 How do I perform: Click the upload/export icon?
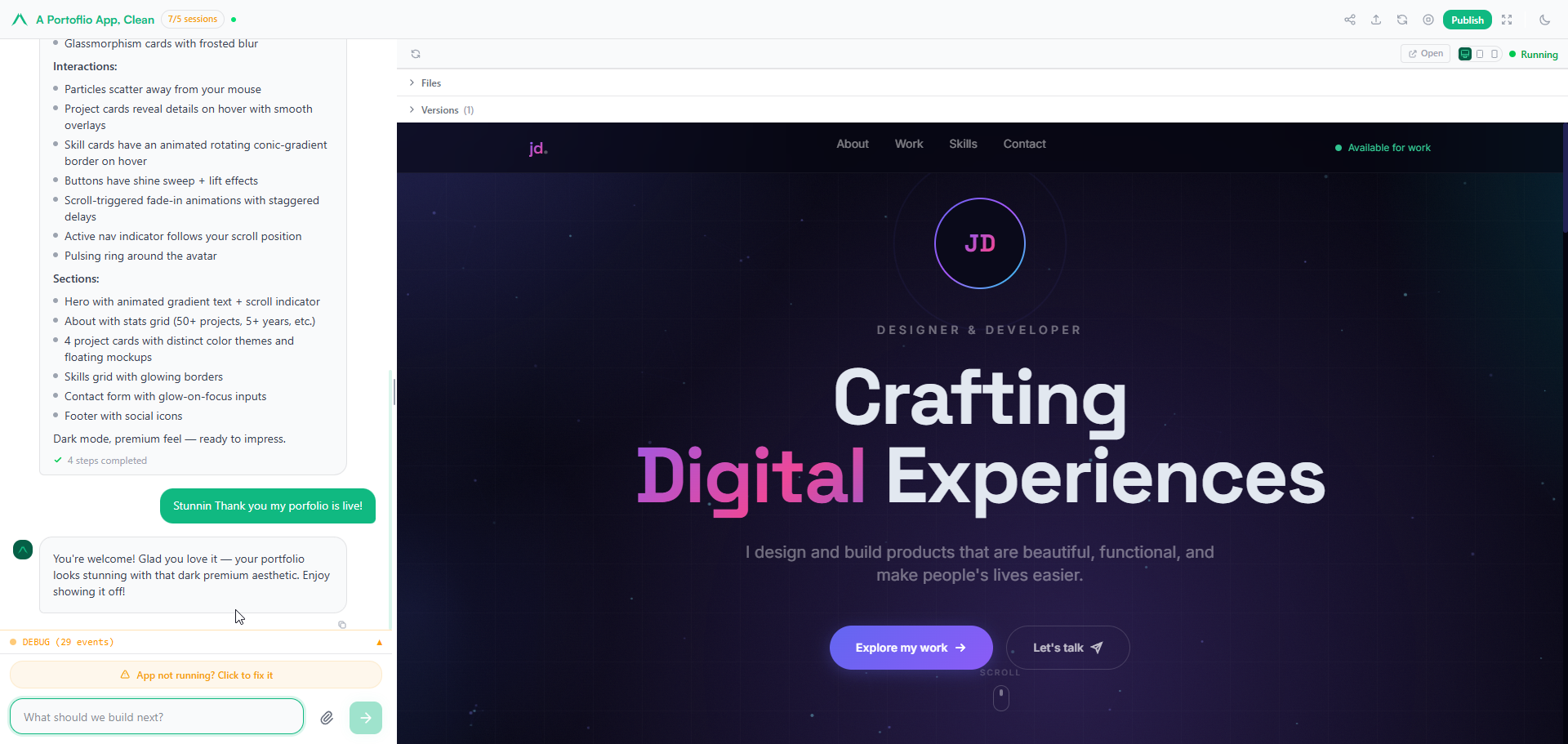tap(1376, 20)
